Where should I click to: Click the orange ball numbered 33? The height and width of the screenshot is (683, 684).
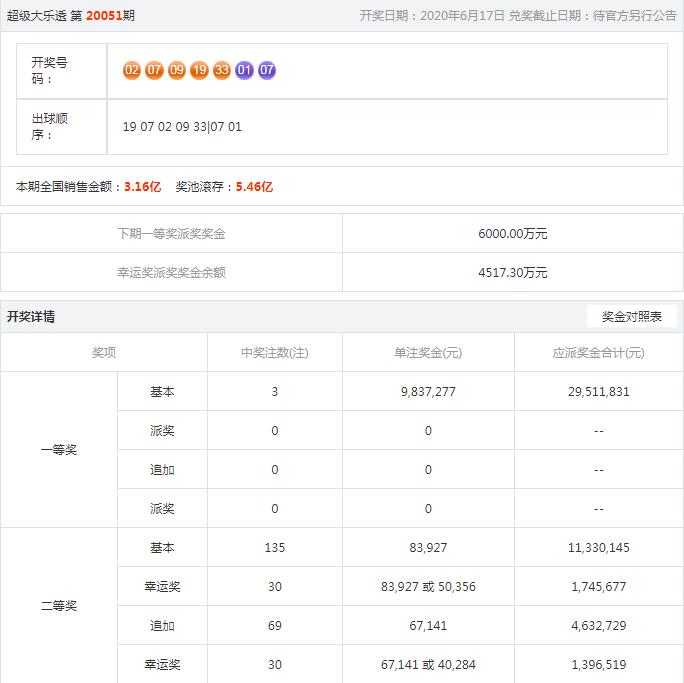[222, 70]
